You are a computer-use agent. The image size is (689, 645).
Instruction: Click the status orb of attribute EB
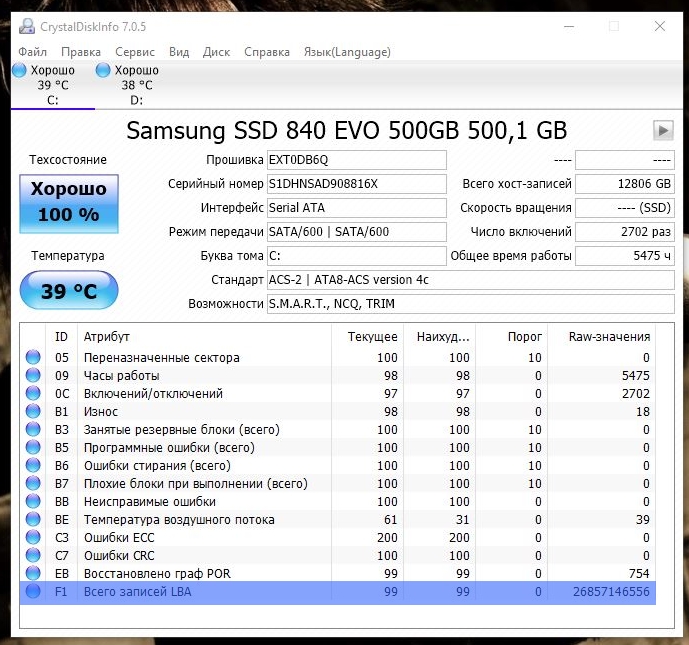(33, 573)
